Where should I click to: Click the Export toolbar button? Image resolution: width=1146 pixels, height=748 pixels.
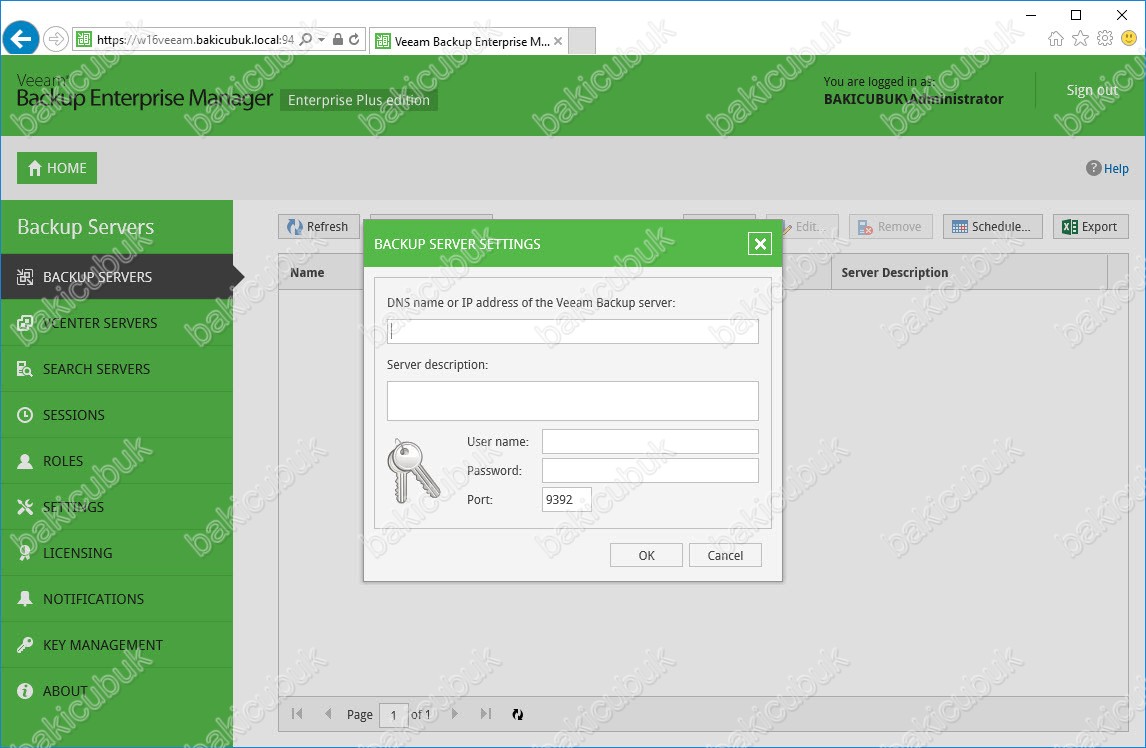click(1090, 227)
